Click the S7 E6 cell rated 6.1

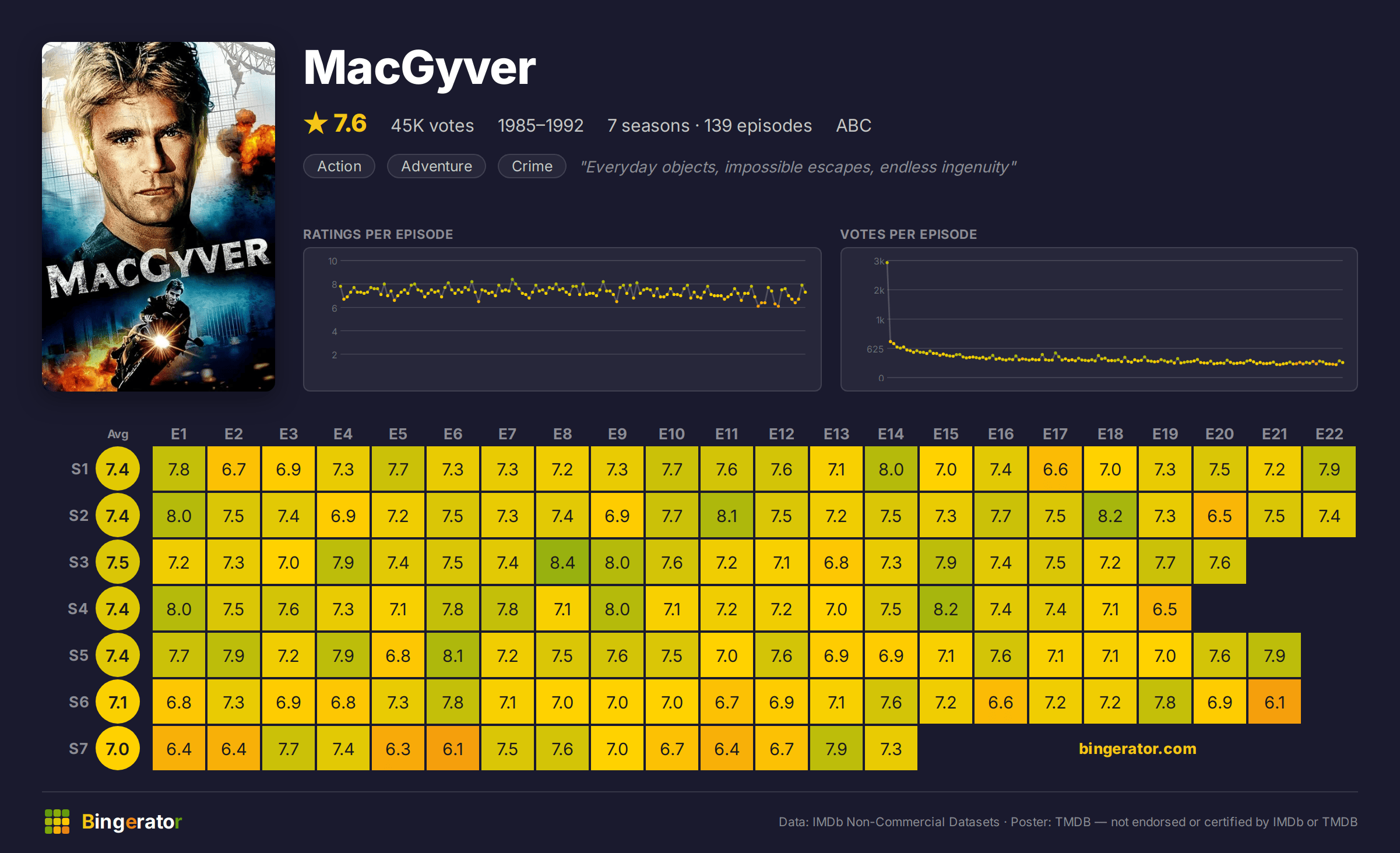coord(453,749)
